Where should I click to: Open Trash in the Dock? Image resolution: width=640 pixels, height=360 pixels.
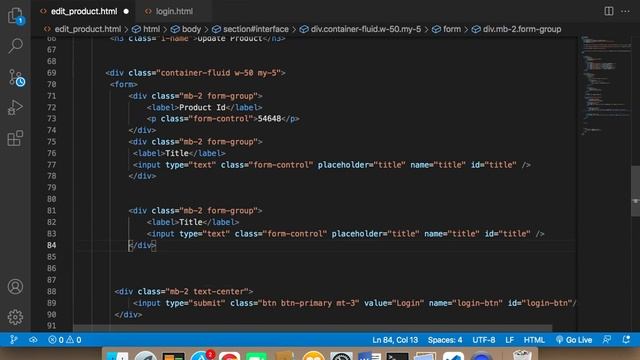(522, 355)
